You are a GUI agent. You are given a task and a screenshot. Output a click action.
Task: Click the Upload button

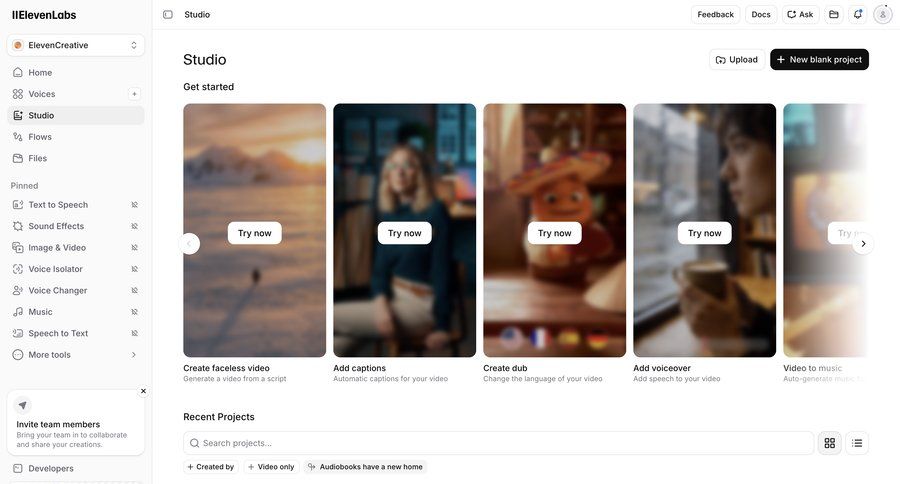(x=737, y=60)
